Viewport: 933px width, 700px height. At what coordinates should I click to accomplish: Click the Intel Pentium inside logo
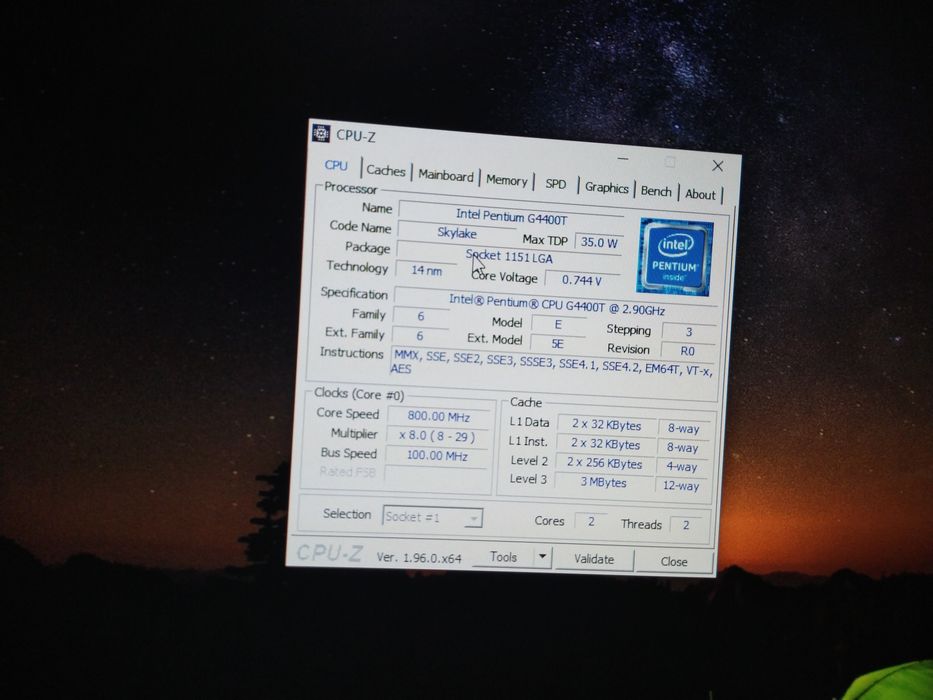tap(675, 257)
